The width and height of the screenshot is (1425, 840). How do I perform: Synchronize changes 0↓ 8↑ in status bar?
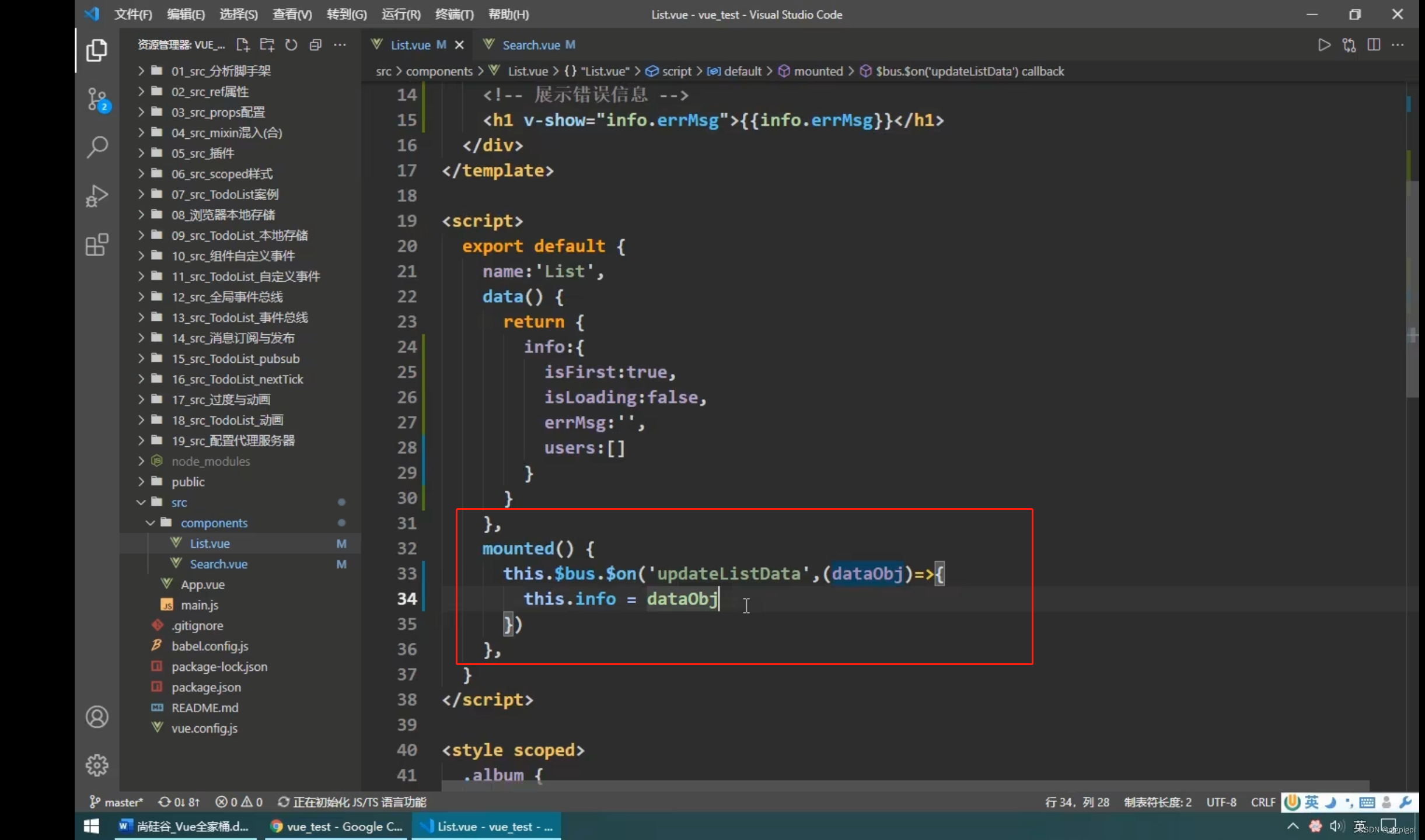pyautogui.click(x=179, y=802)
